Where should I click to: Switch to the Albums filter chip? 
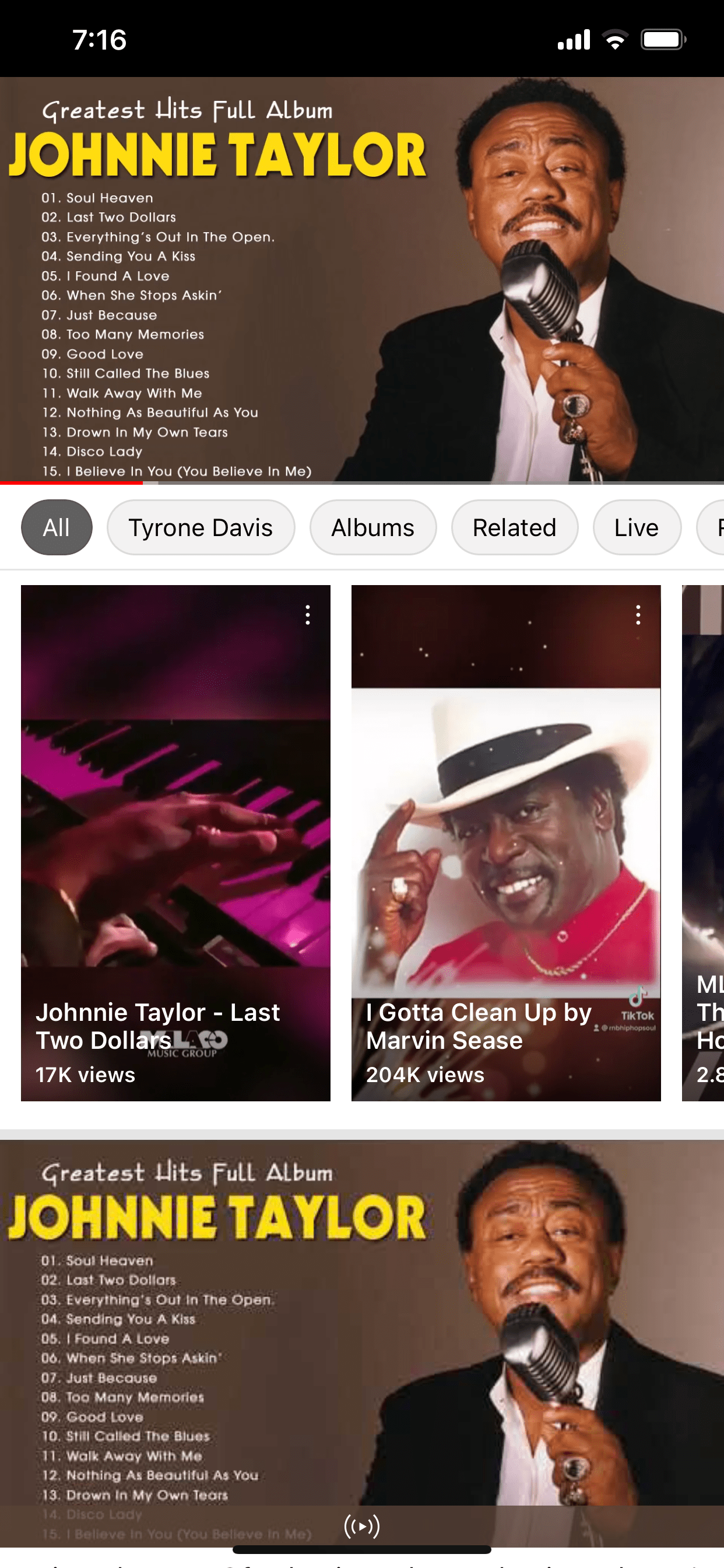coord(372,527)
